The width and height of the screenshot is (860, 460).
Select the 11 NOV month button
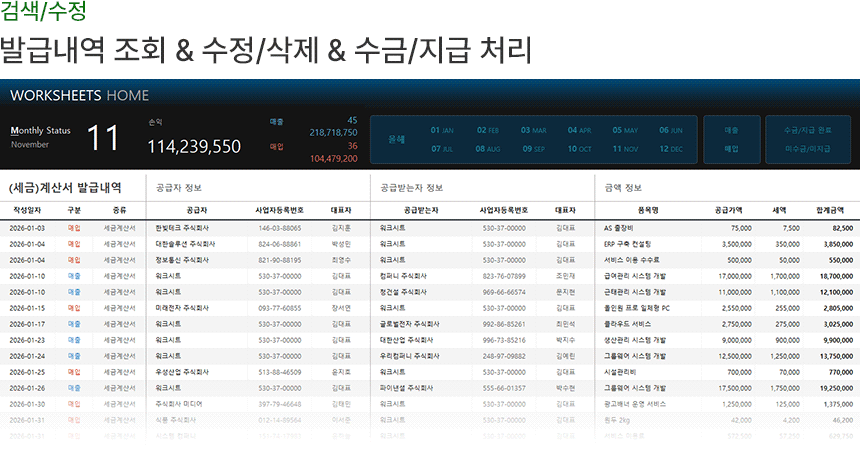624,149
